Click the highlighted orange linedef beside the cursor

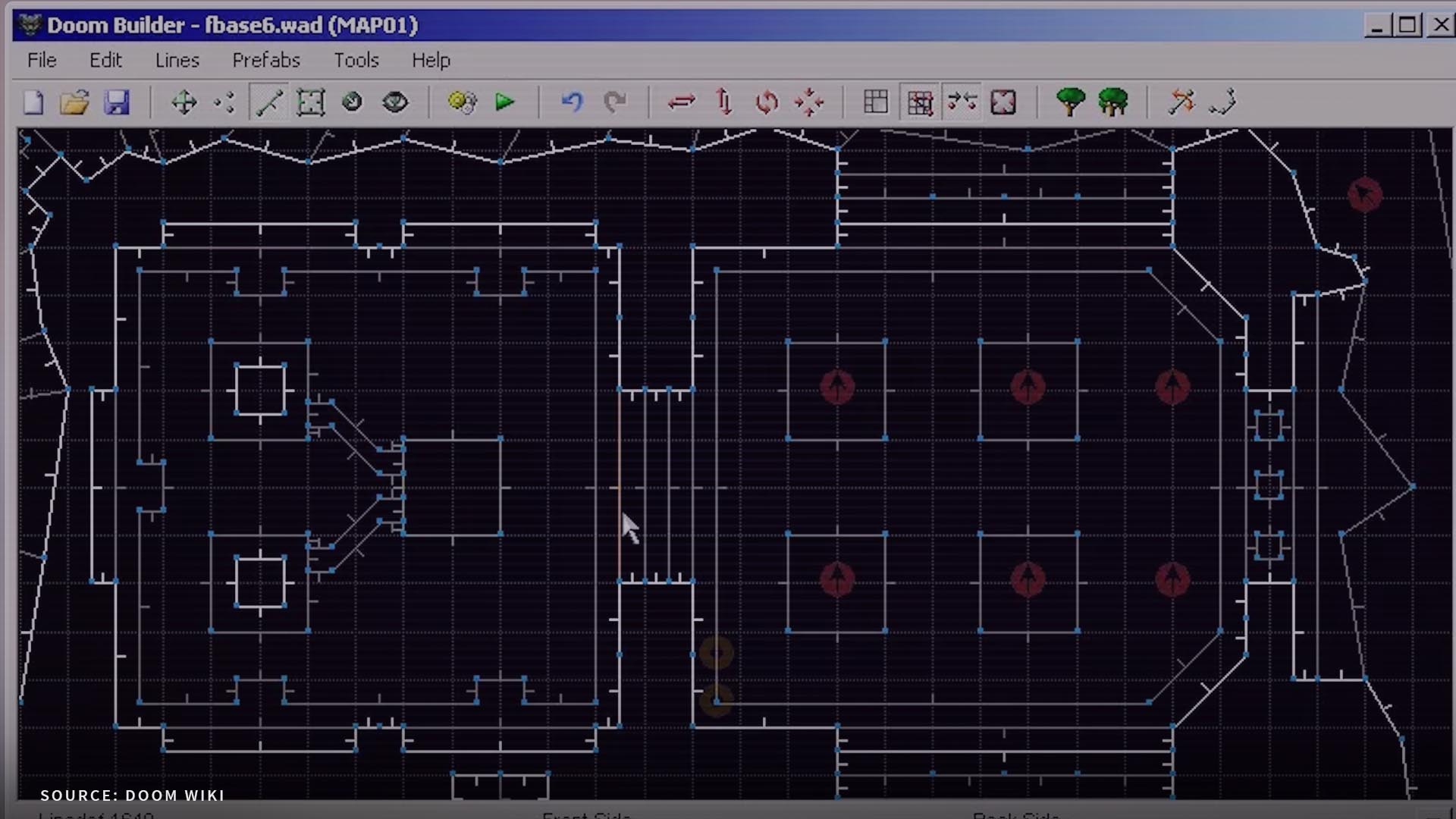pos(620,485)
